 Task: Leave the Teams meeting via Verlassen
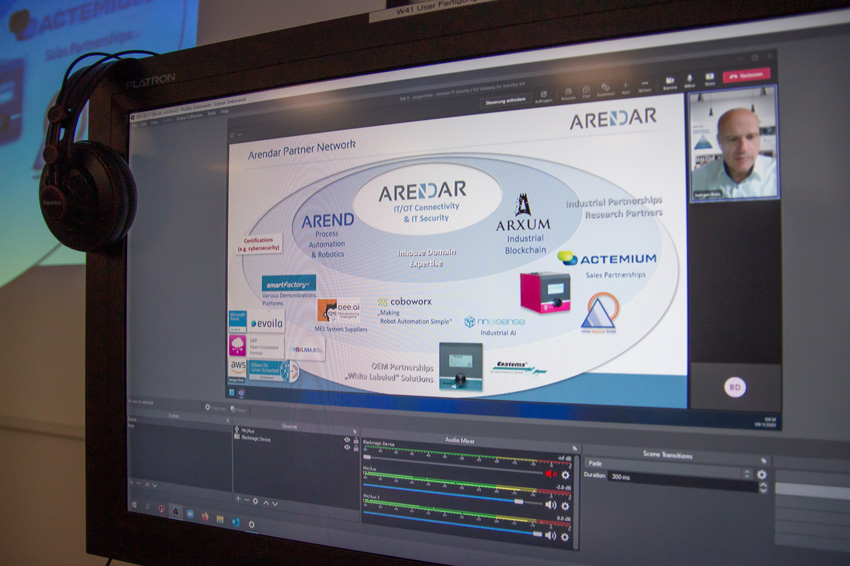(x=746, y=75)
